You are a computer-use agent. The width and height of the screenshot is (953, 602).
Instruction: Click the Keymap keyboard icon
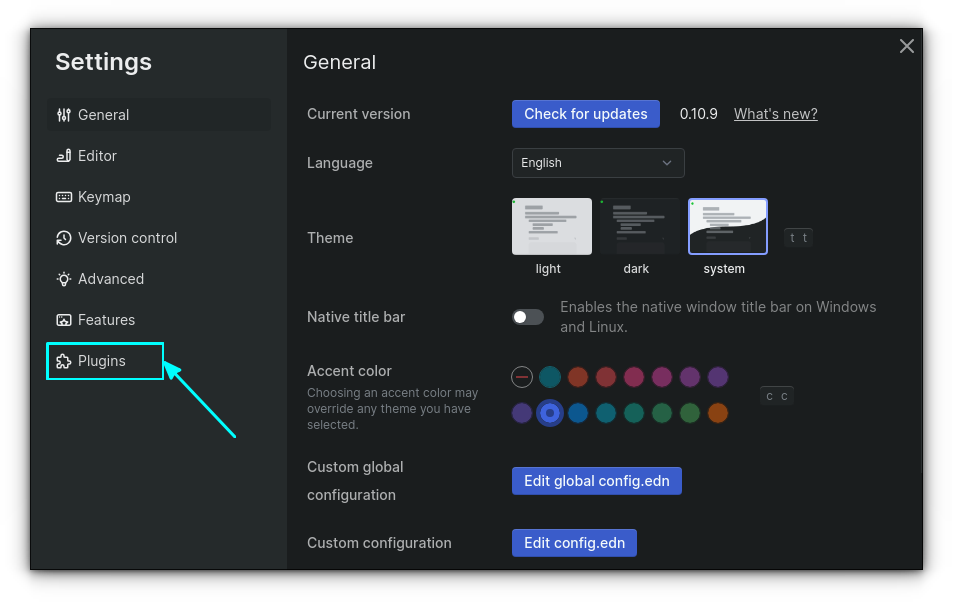point(64,197)
